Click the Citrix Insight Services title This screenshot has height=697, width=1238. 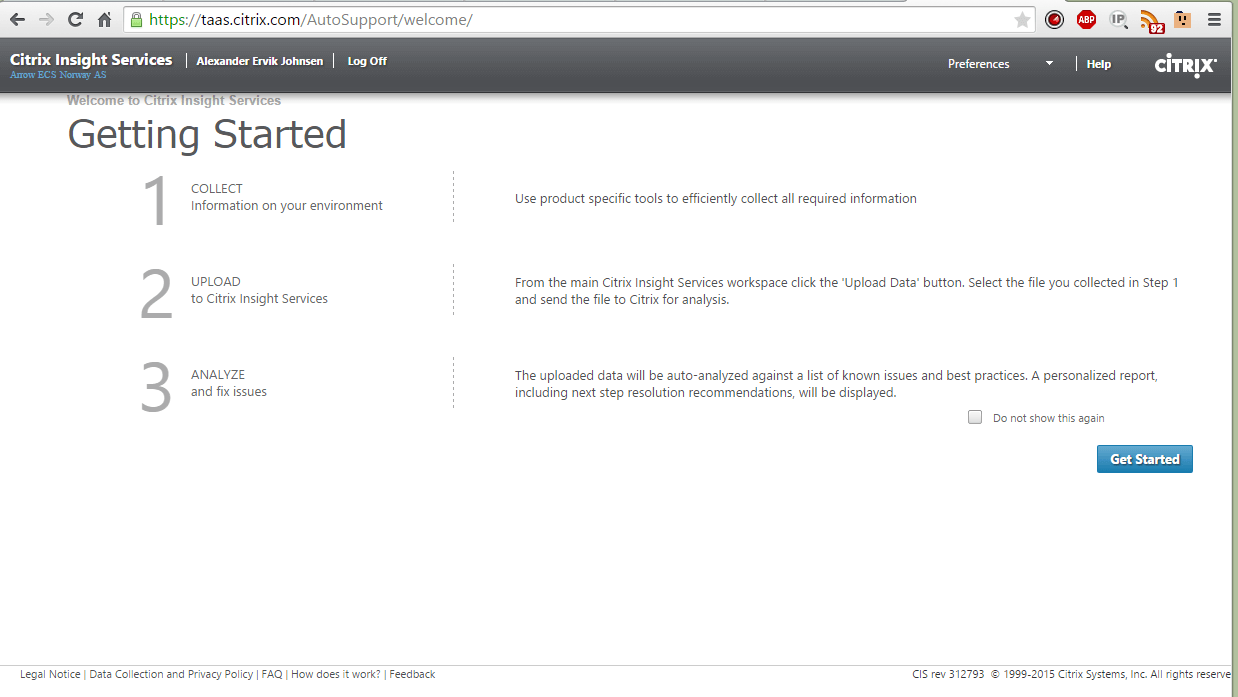pyautogui.click(x=91, y=60)
